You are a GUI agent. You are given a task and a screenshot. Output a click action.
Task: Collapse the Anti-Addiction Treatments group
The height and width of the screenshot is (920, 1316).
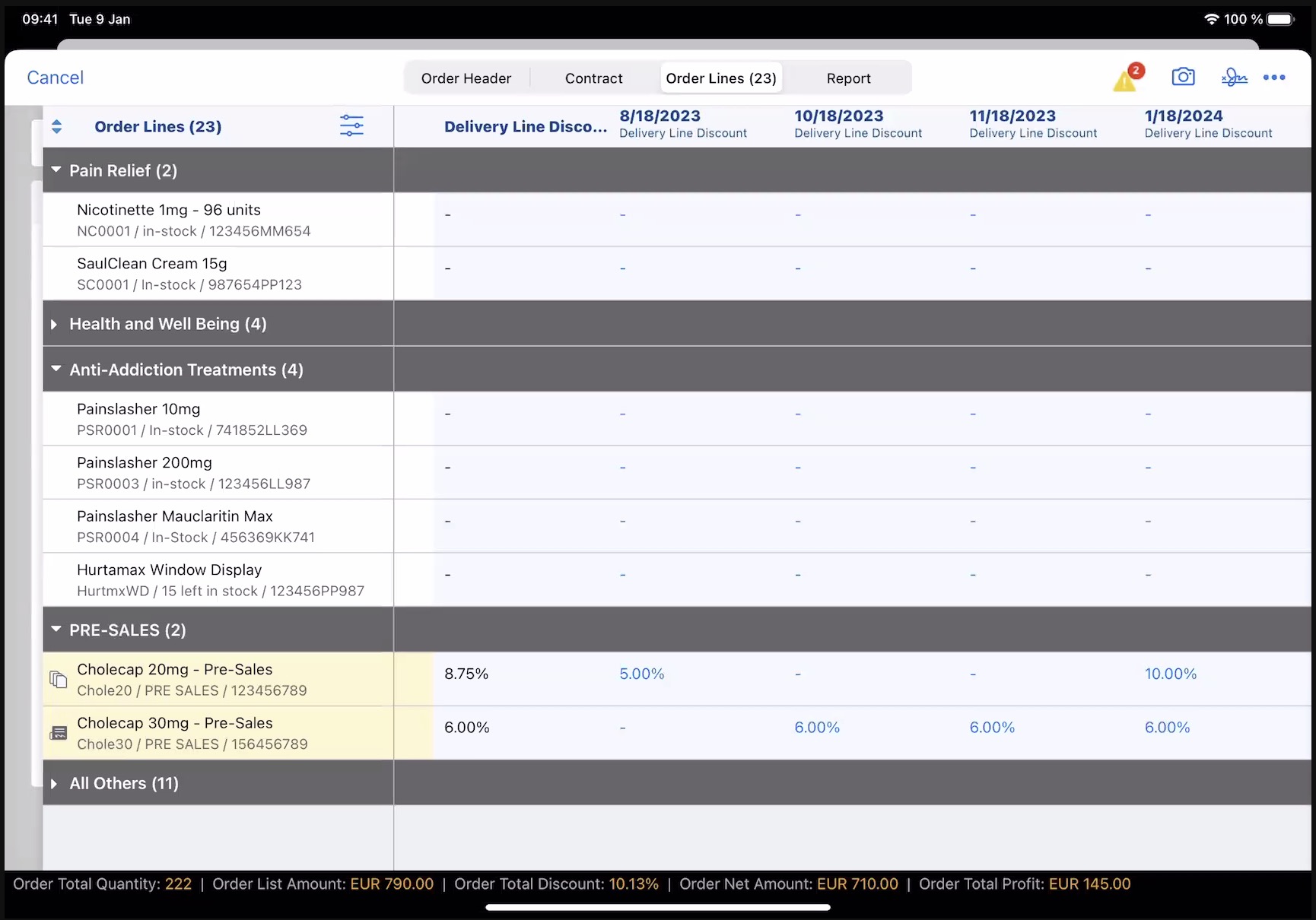click(56, 370)
